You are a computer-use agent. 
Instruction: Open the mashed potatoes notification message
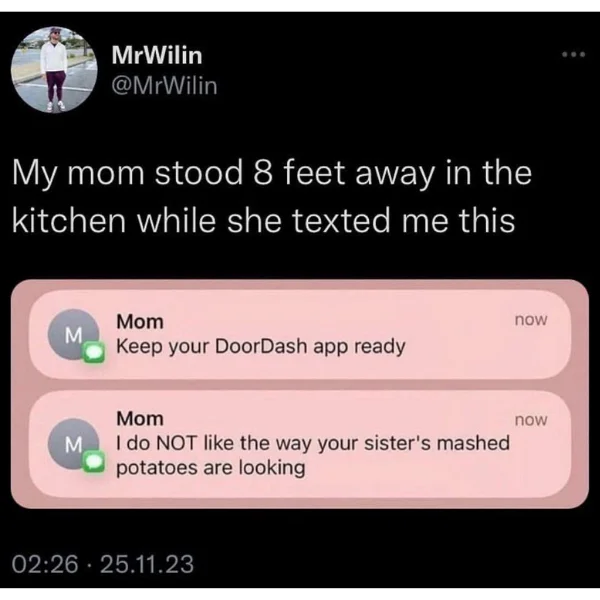[x=300, y=444]
